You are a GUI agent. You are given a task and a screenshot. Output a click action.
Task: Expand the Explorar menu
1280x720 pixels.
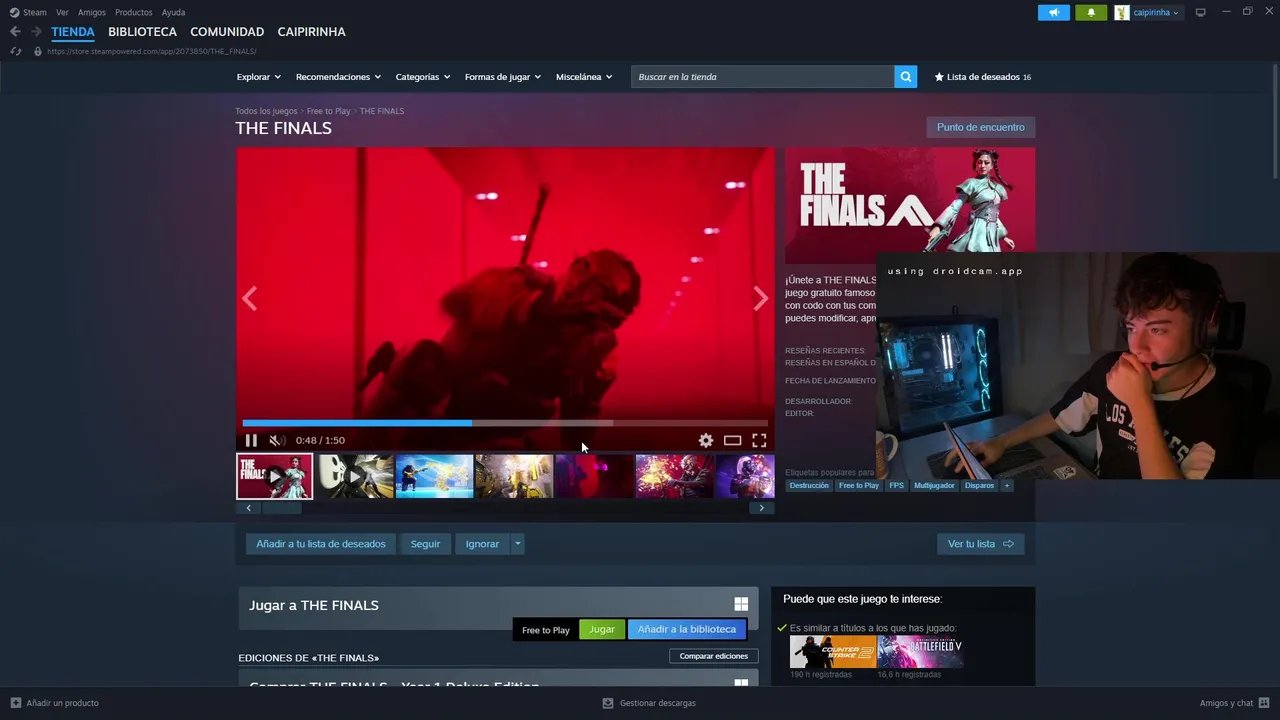click(258, 77)
